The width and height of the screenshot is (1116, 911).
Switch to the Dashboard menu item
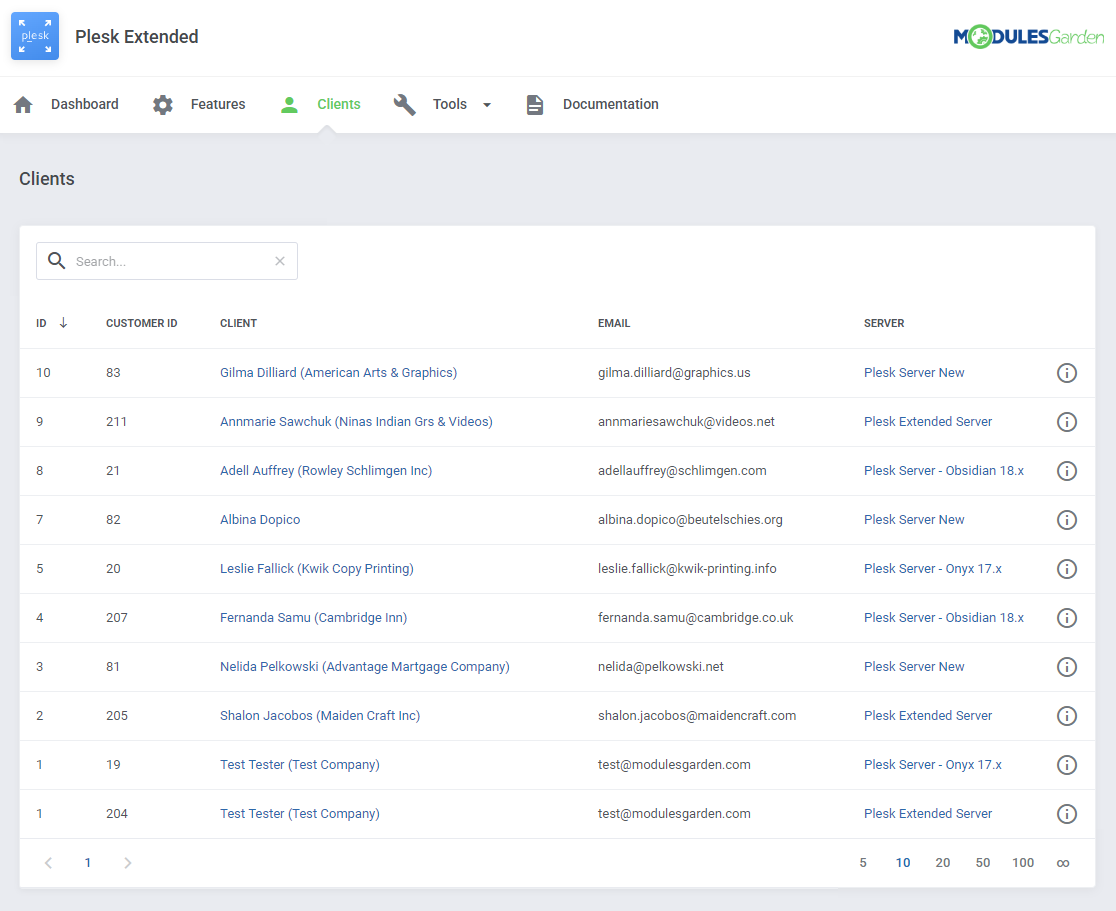click(84, 104)
